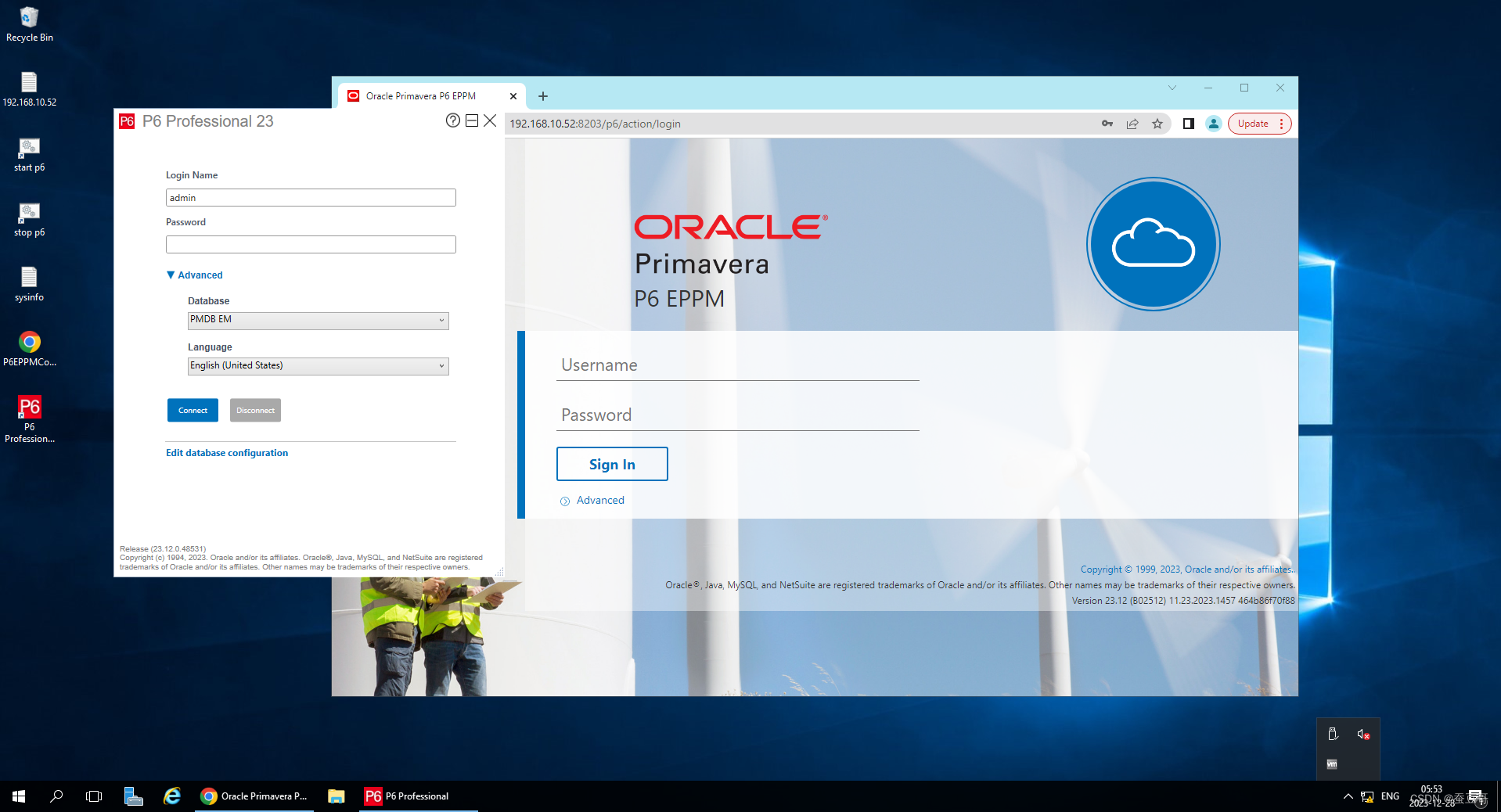The height and width of the screenshot is (812, 1501).
Task: Close the Oracle Primavera P6 EPPM tab
Action: (x=513, y=96)
